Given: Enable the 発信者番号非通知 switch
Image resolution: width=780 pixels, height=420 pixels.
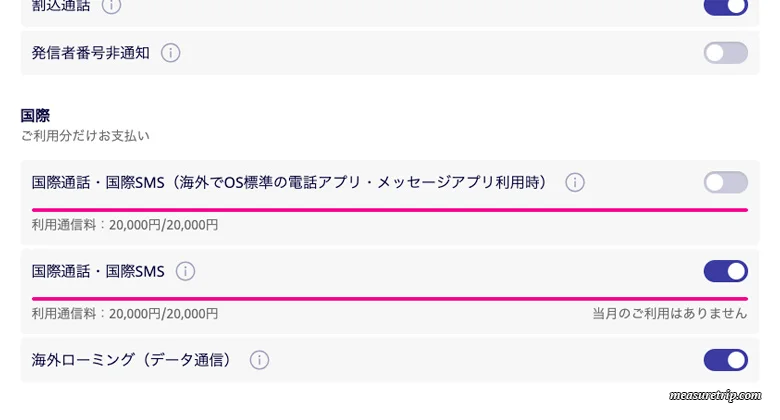Looking at the screenshot, I should point(726,53).
